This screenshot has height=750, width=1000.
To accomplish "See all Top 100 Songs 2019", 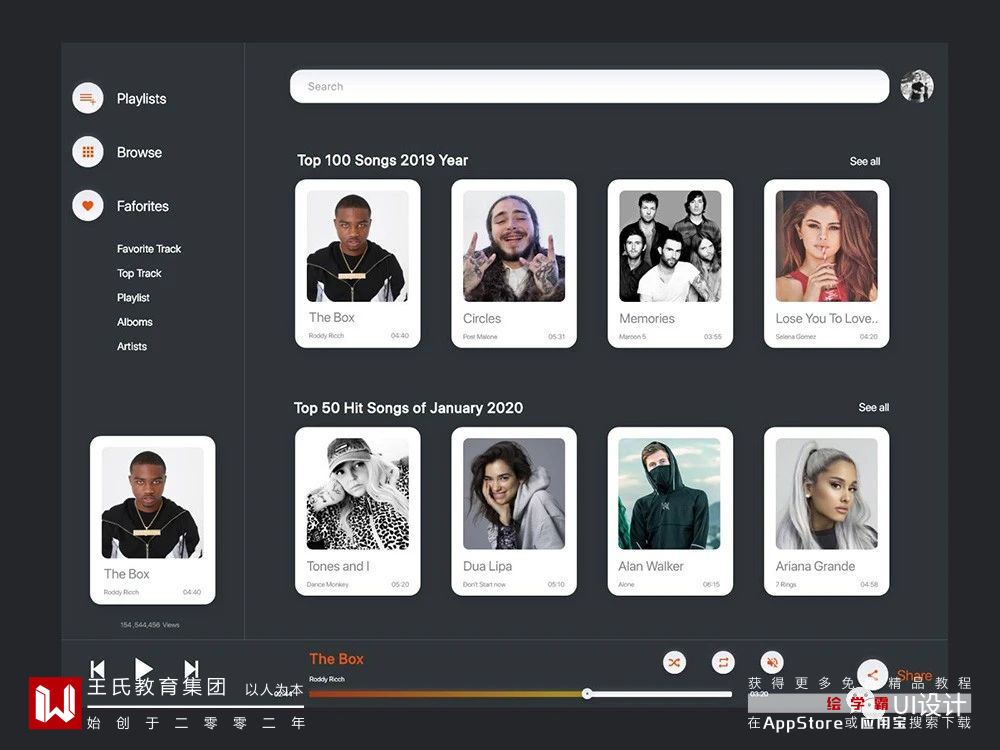I will pyautogui.click(x=865, y=161).
